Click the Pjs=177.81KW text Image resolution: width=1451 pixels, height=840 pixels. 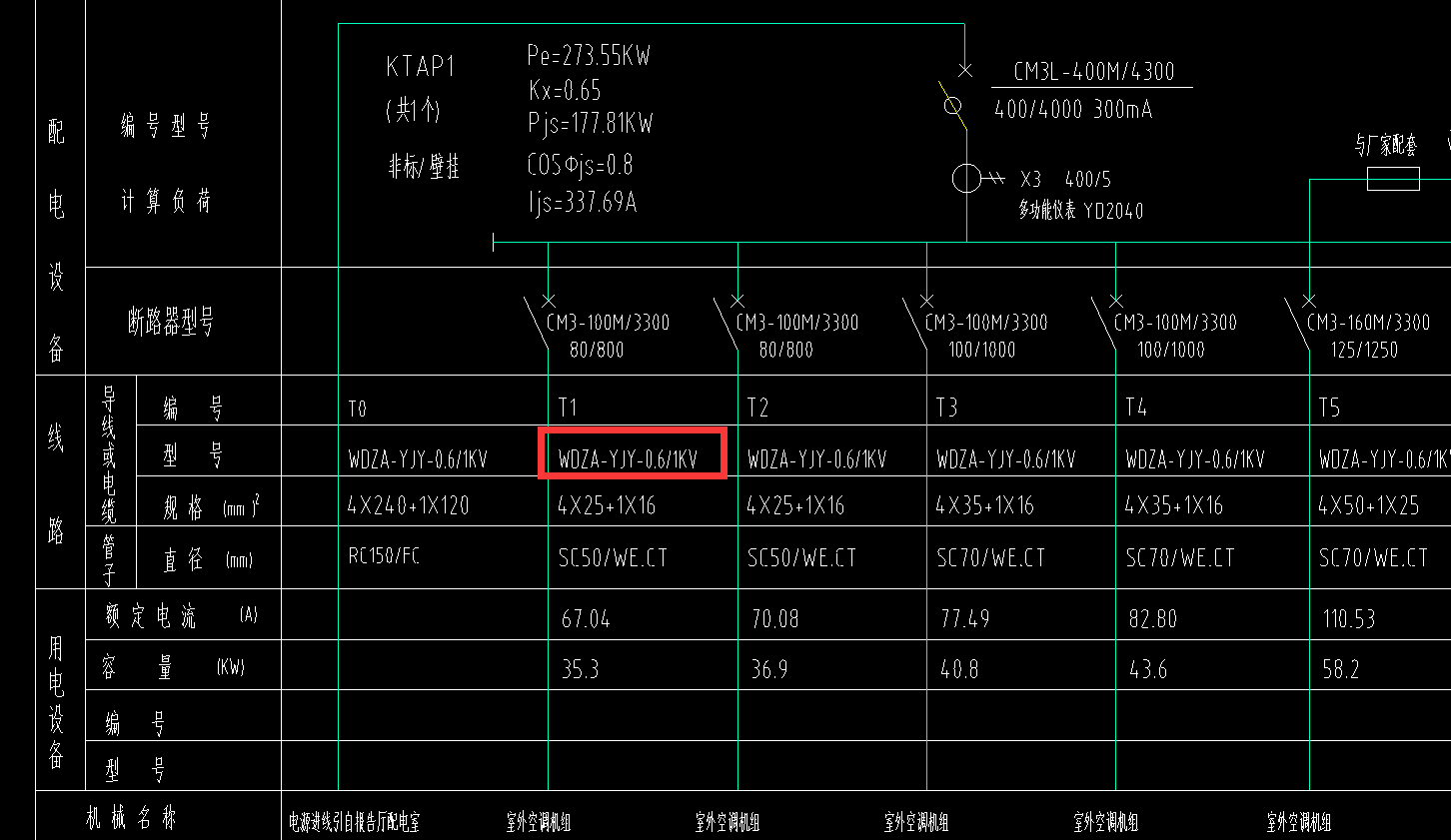coord(590,124)
